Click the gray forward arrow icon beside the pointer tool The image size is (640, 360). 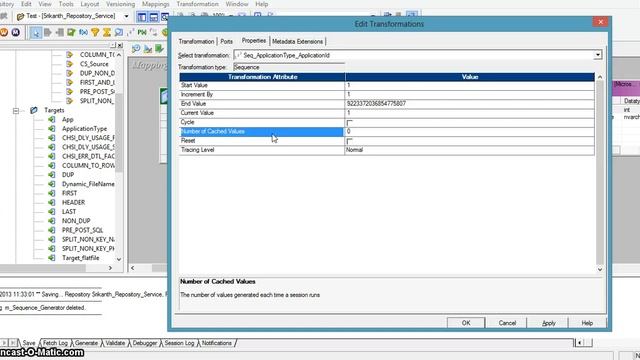(x=48, y=32)
